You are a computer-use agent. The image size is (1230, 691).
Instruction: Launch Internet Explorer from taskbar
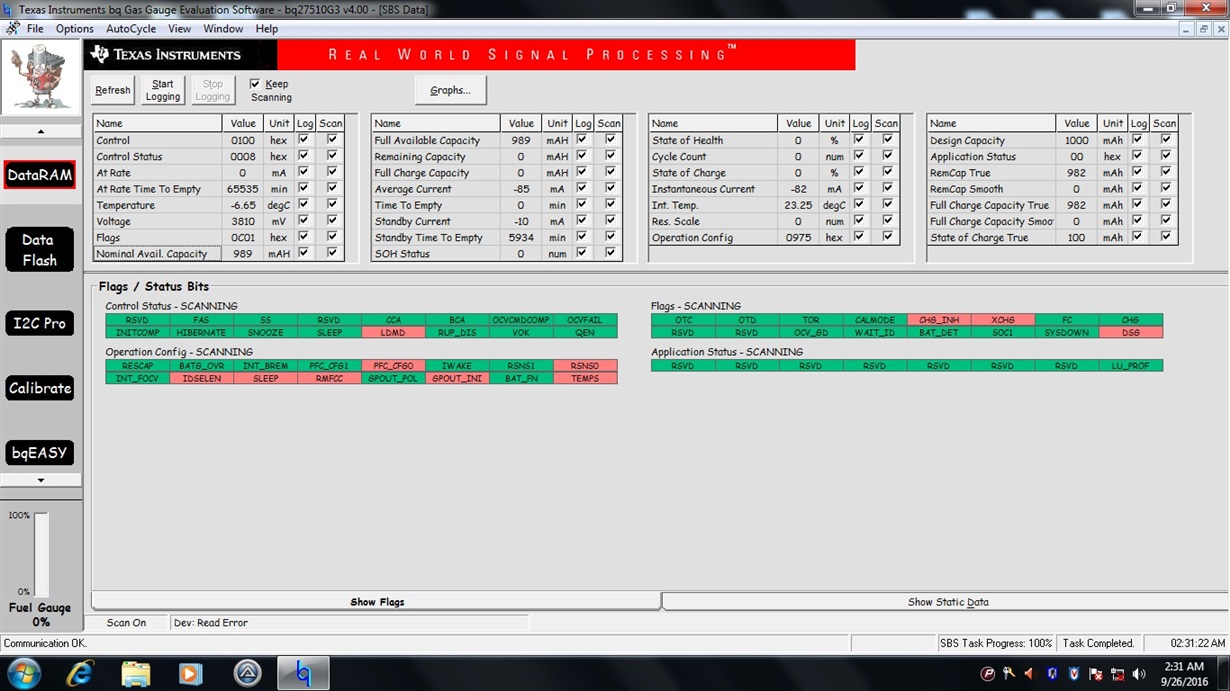tap(80, 673)
